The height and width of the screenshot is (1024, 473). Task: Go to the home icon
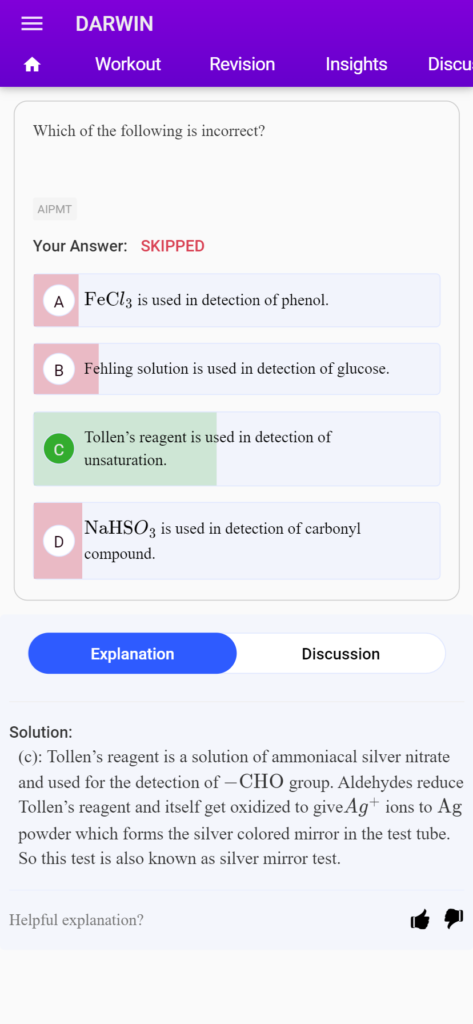(32, 64)
